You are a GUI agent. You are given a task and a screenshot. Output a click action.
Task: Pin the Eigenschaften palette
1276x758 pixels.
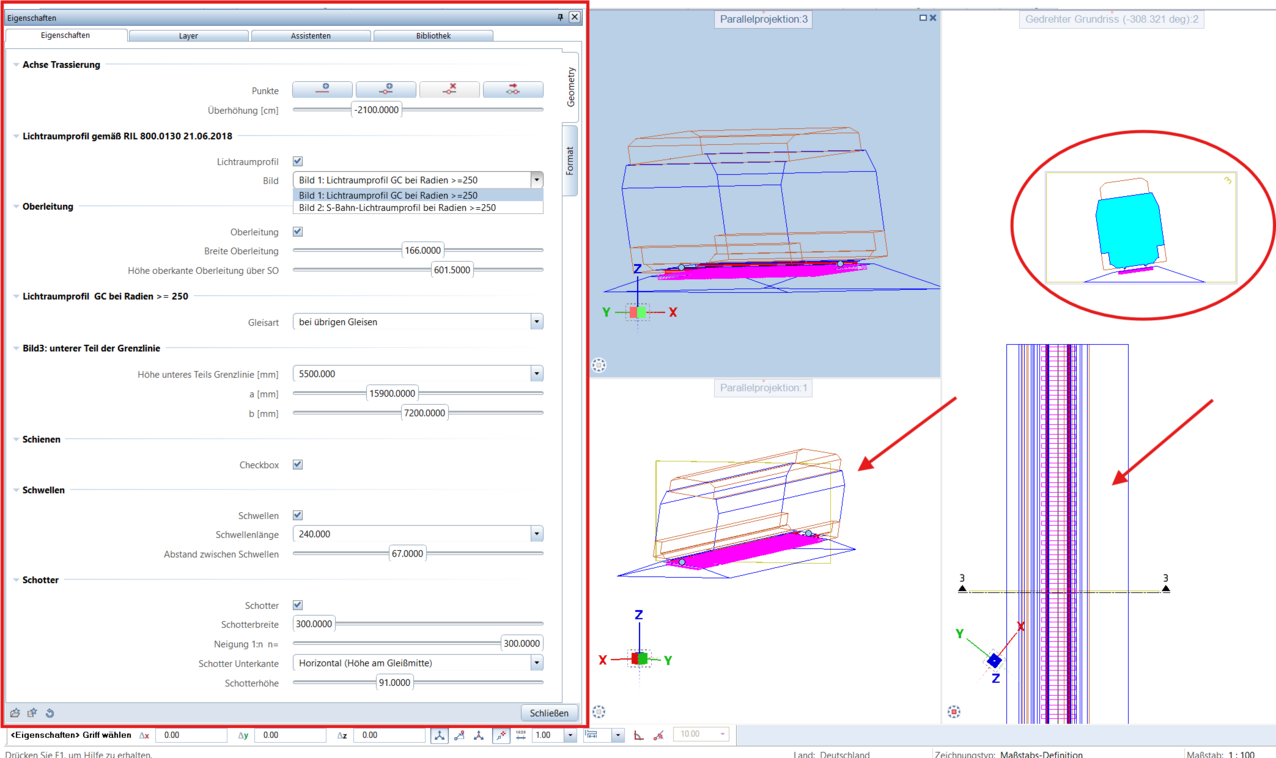560,17
